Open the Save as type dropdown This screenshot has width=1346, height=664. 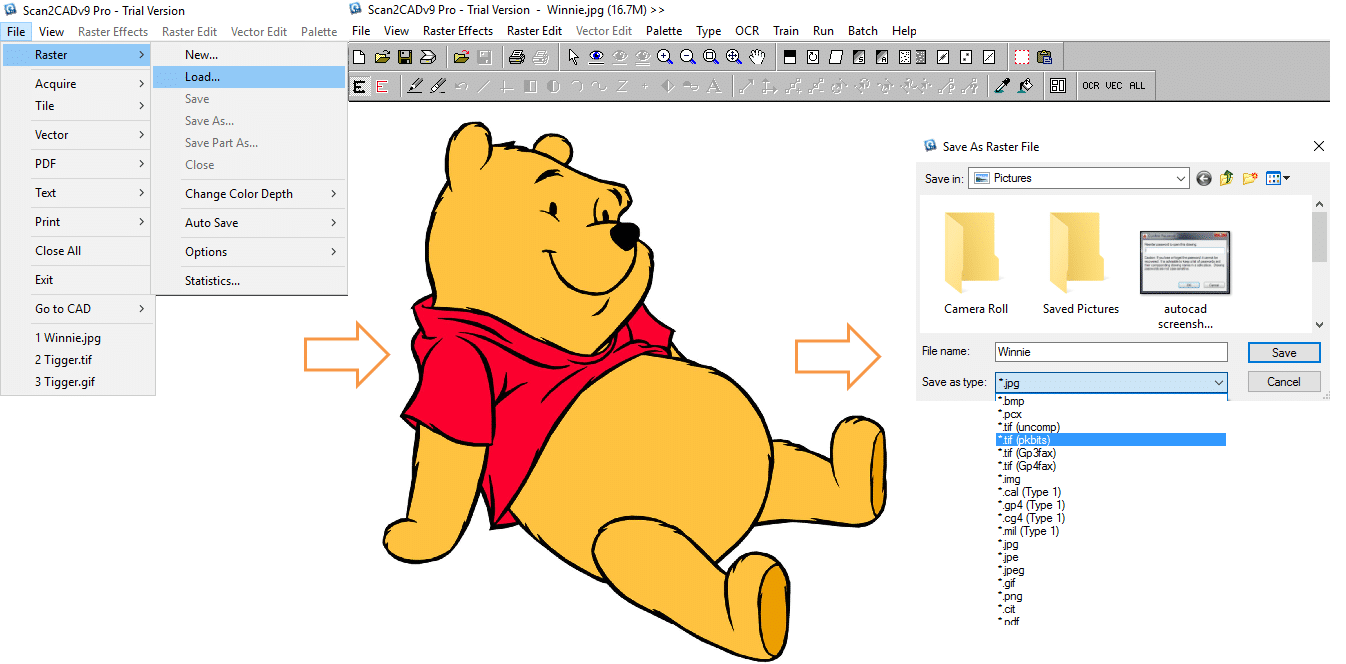coord(1218,381)
